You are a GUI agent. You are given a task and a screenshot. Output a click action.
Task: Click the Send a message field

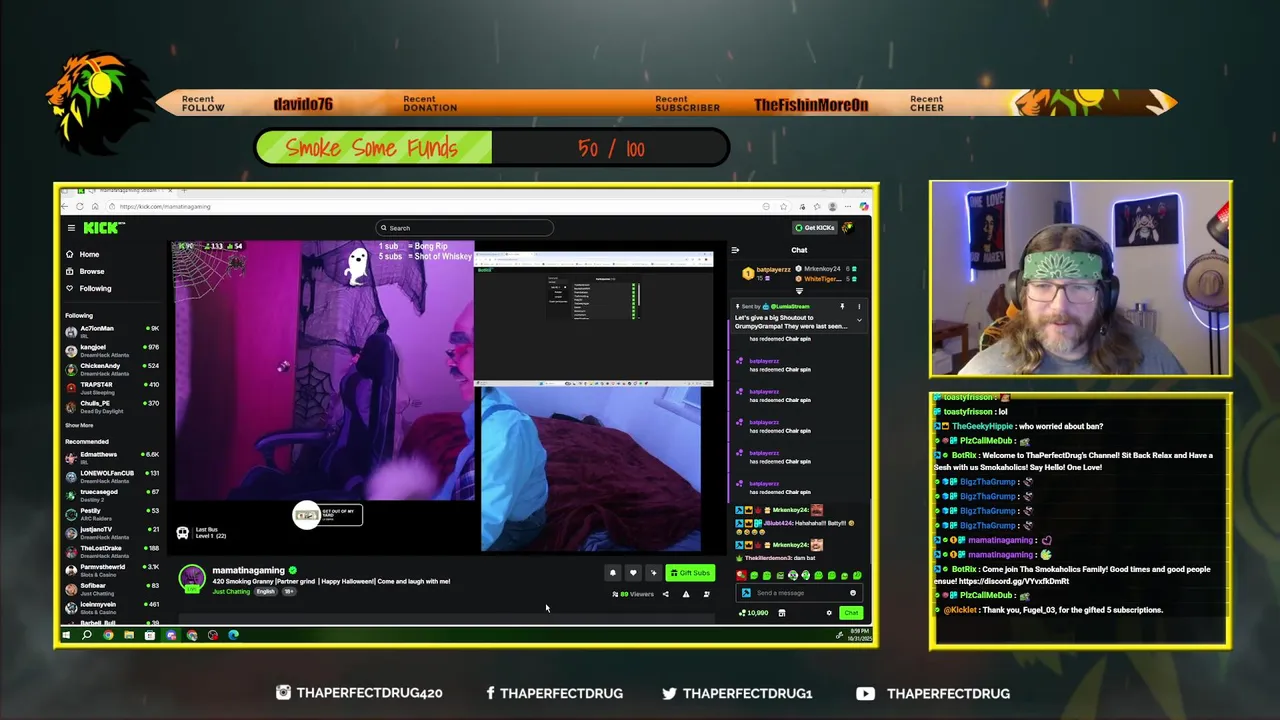coord(799,593)
